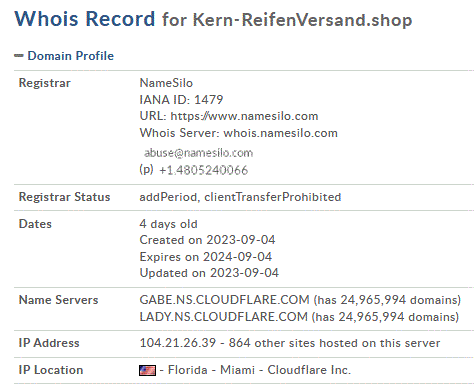Click the 'IP Location' row label
This screenshot has height=385, width=475.
pyautogui.click(x=51, y=370)
